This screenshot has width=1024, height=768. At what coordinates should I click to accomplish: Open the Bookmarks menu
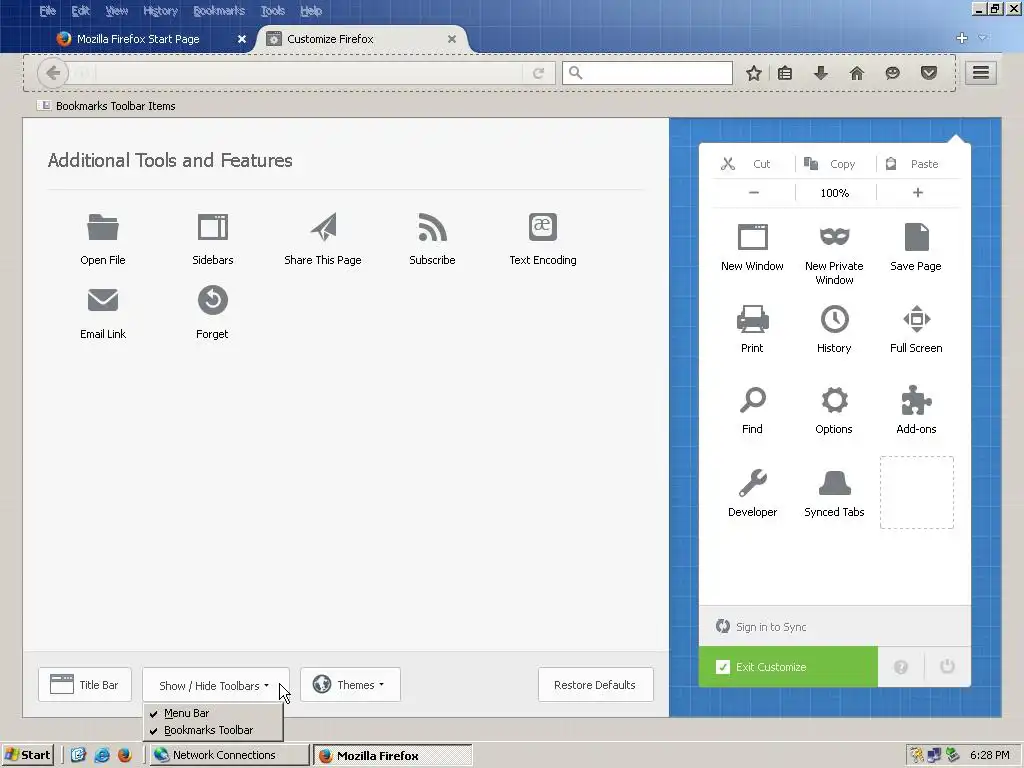(x=219, y=10)
